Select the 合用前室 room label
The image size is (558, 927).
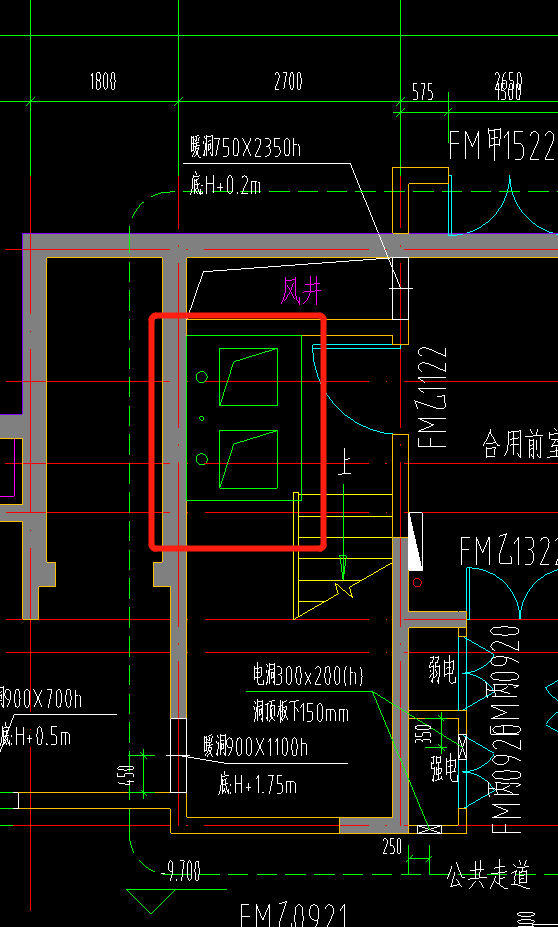(x=520, y=445)
